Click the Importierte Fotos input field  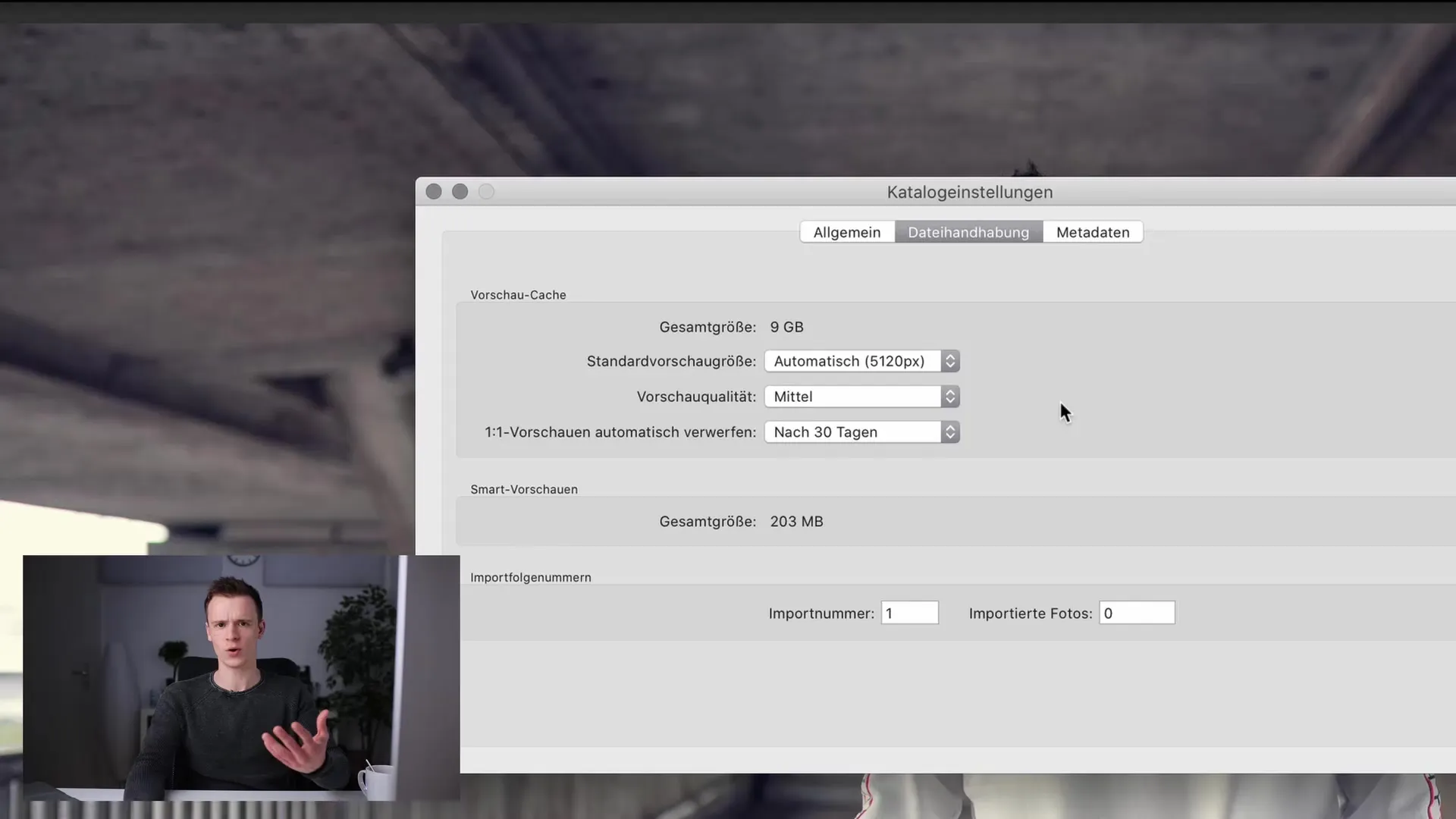[x=1137, y=613]
